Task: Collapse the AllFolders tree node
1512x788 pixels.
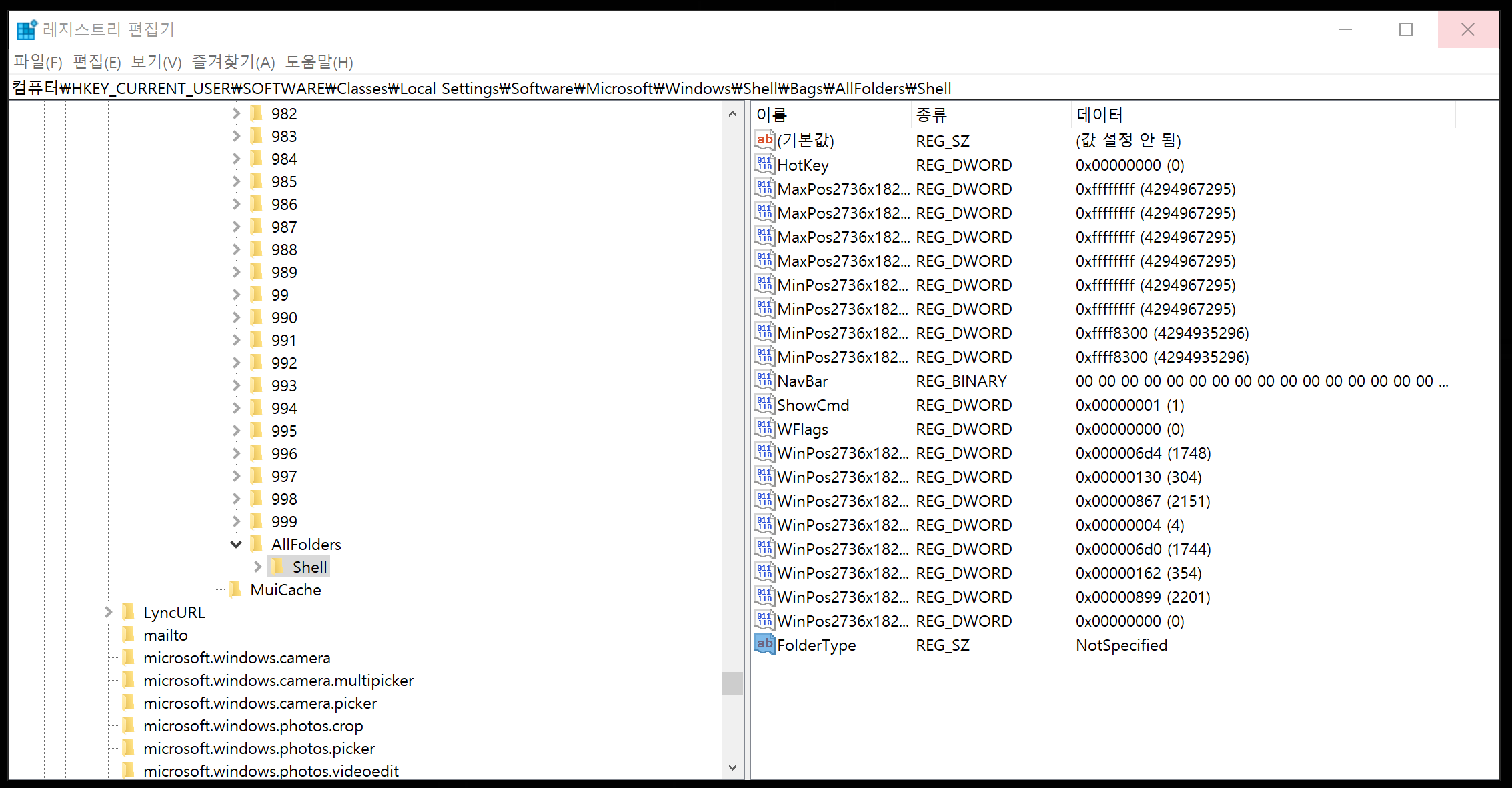Action: point(236,545)
